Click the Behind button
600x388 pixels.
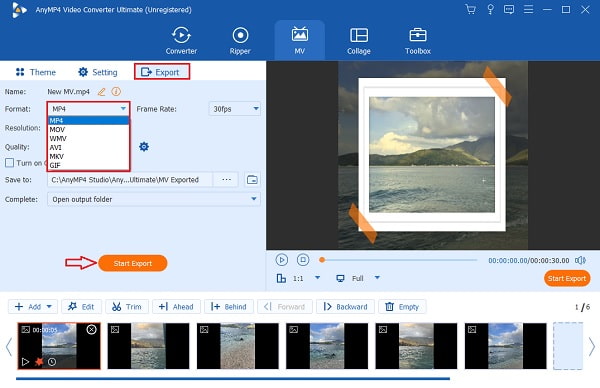tap(228, 307)
